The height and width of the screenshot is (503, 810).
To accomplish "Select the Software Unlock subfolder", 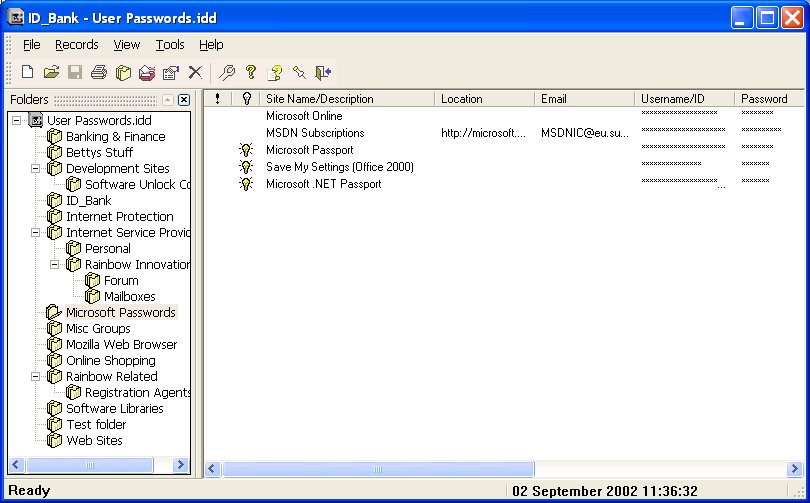I will pyautogui.click(x=137, y=184).
